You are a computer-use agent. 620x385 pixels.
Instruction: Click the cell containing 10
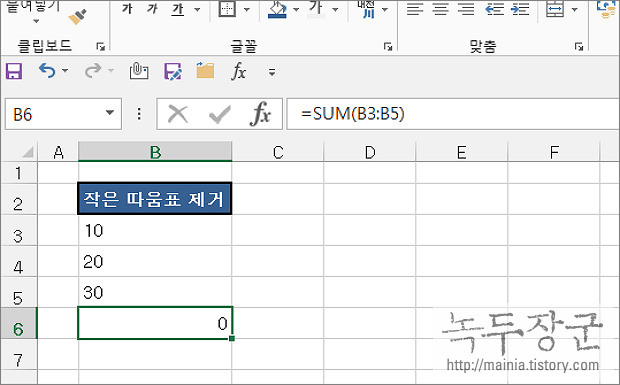[155, 230]
